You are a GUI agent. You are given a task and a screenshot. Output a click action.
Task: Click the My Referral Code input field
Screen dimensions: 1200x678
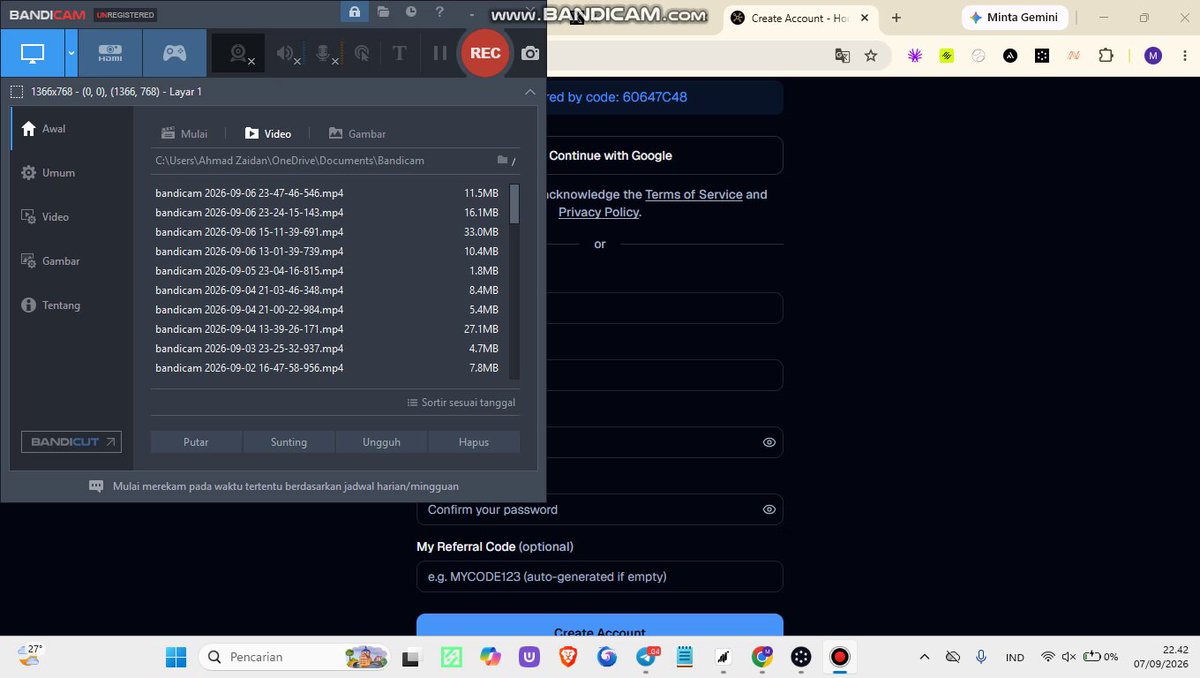pos(600,576)
